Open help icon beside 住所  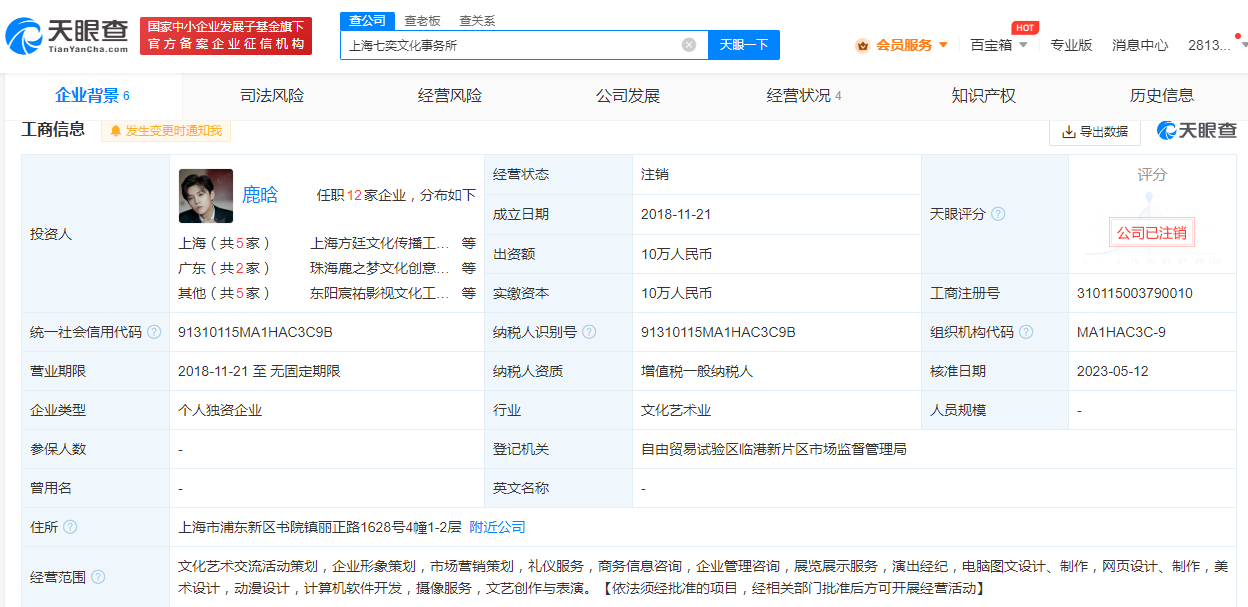tap(70, 527)
